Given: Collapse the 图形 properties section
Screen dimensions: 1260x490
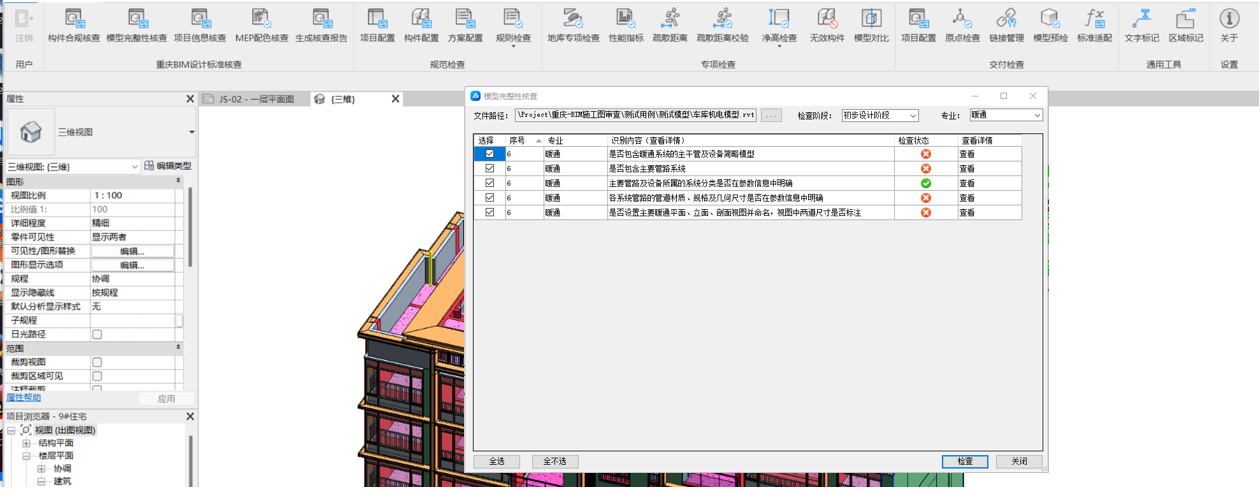Looking at the screenshot, I should point(179,181).
